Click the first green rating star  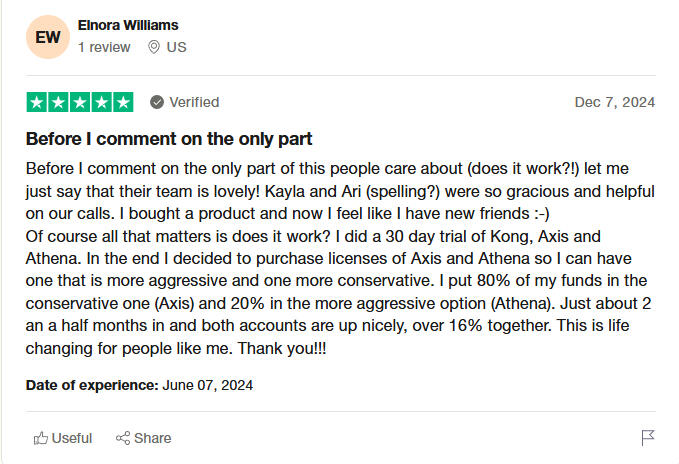coord(36,102)
